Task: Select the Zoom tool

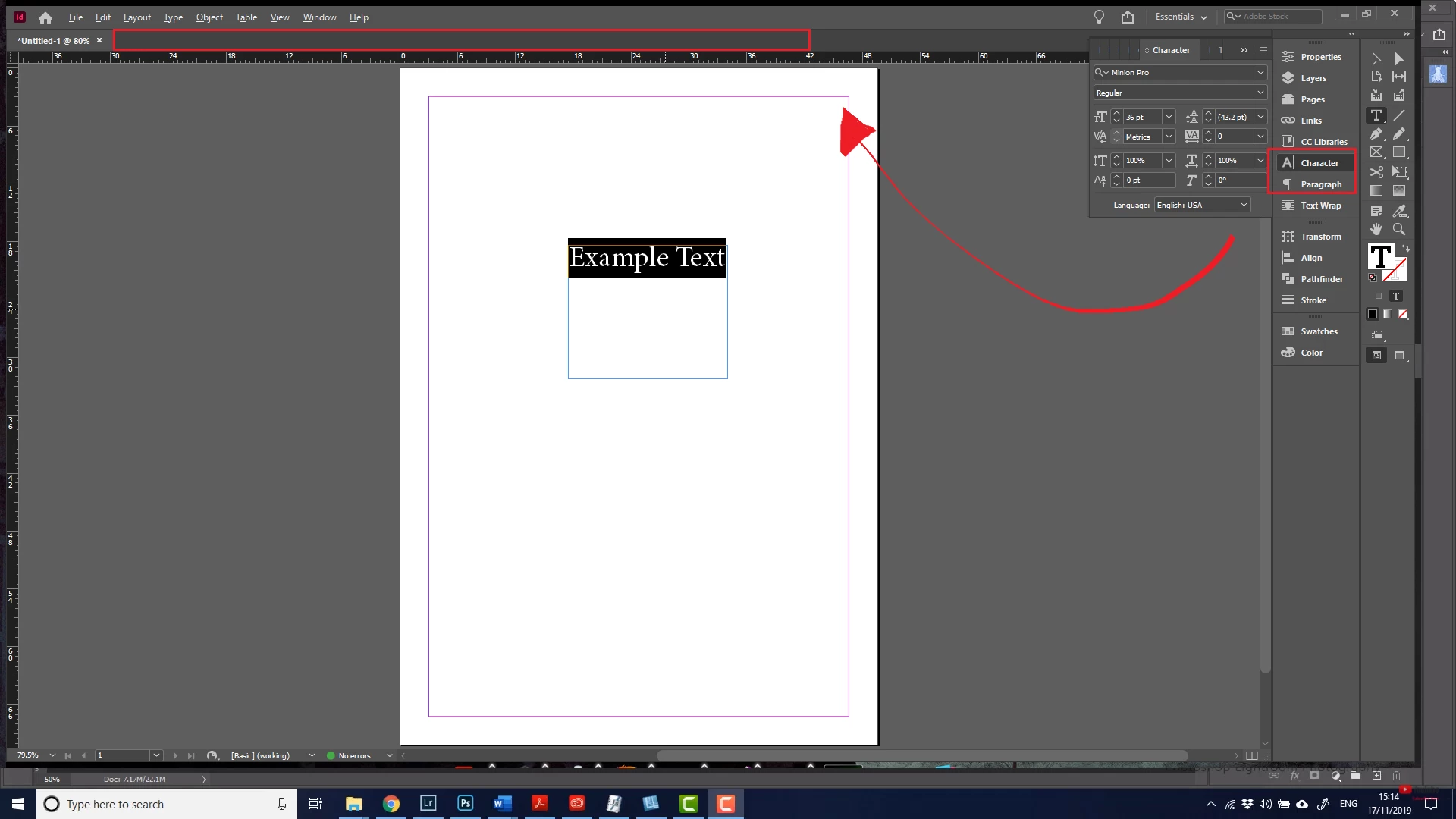Action: 1399,229
